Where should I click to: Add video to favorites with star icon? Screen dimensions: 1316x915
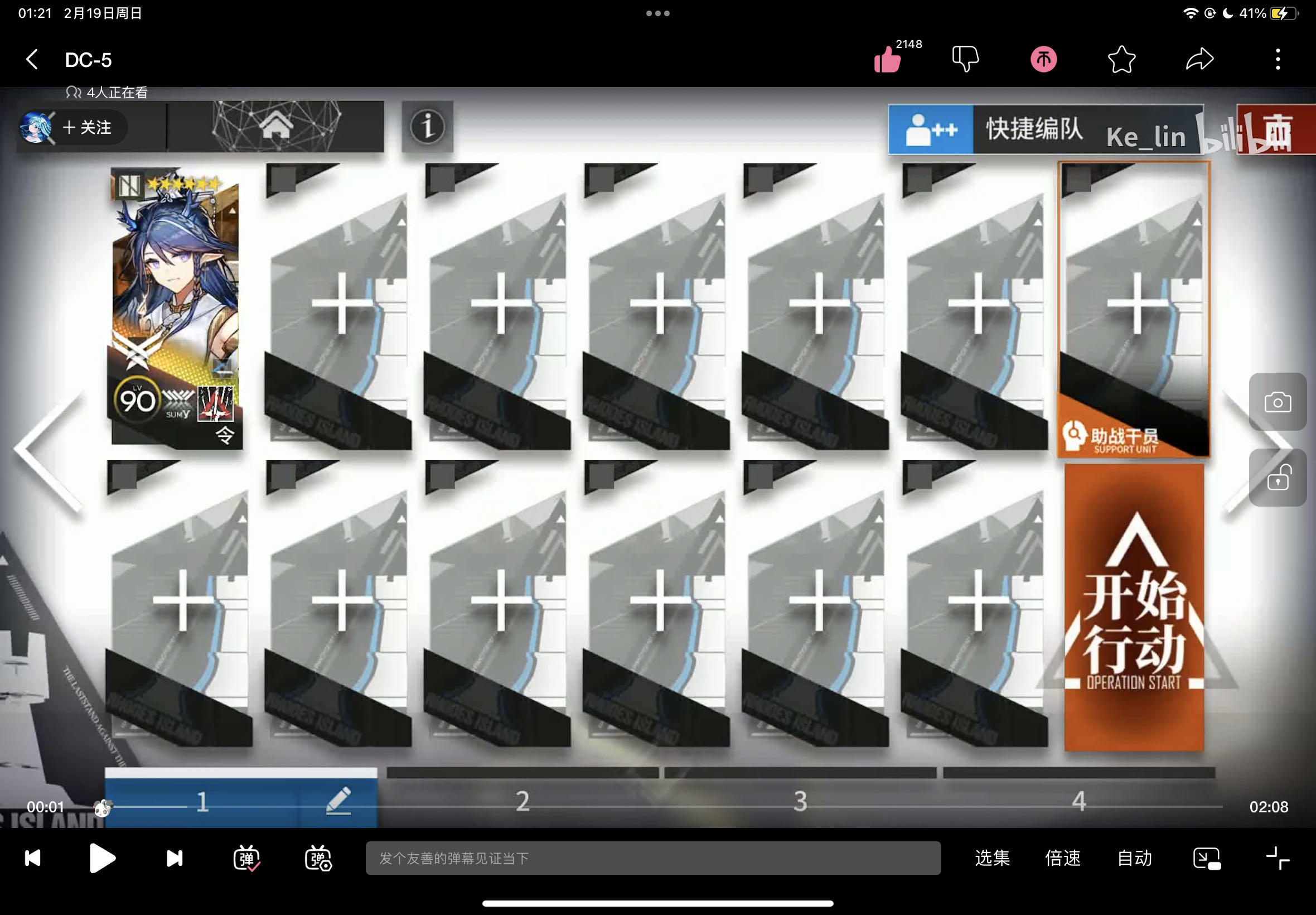[1121, 59]
